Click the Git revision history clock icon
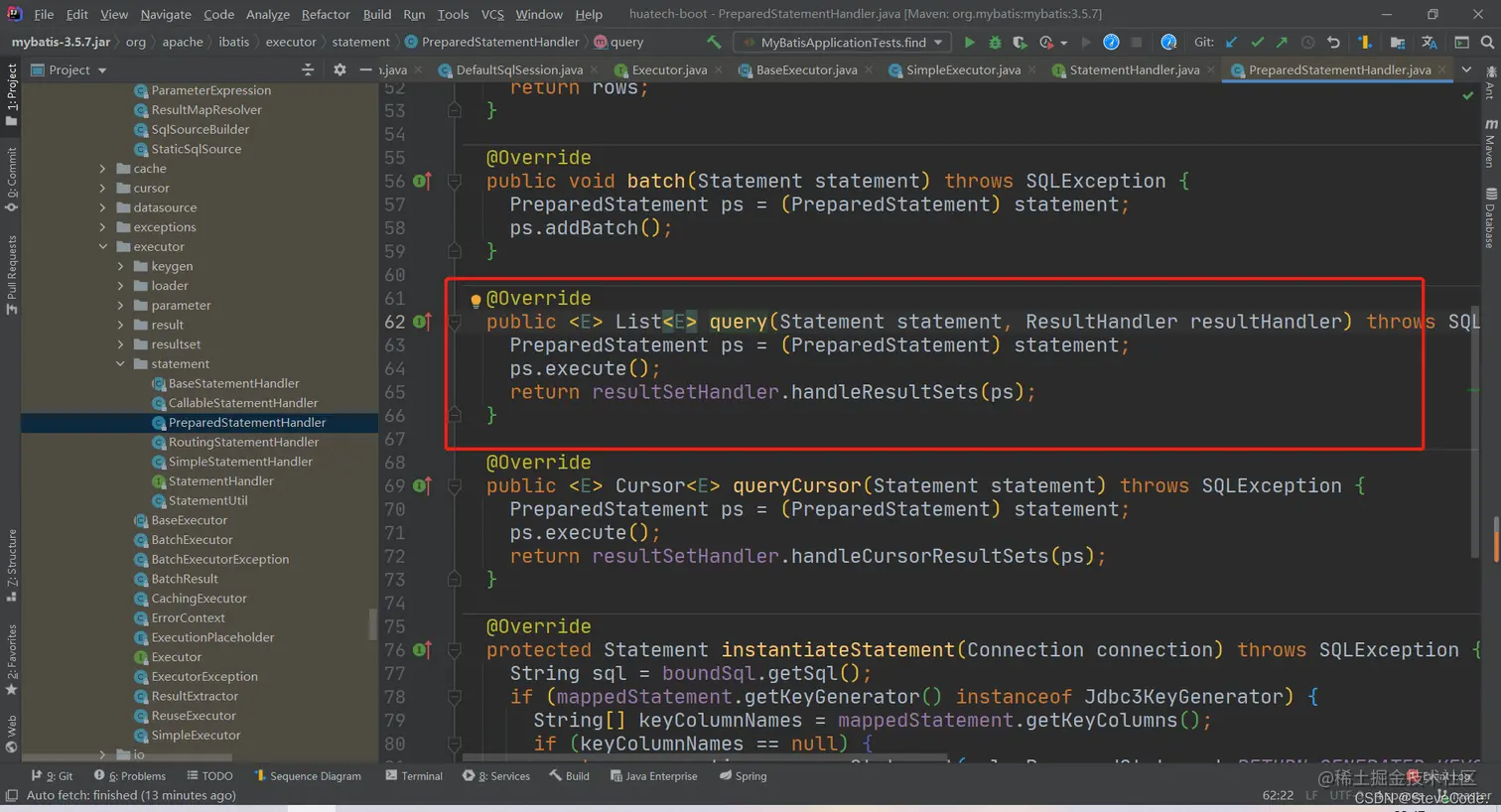Screen dimensions: 1501x812 (1307, 42)
